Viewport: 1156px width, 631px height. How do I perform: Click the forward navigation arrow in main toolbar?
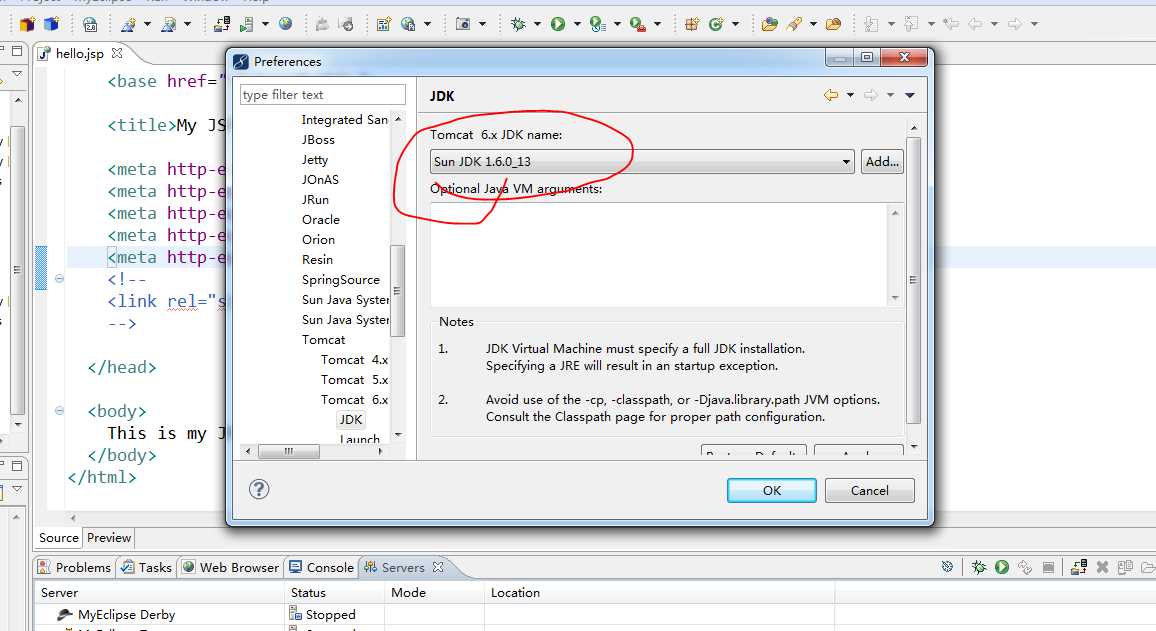1015,24
